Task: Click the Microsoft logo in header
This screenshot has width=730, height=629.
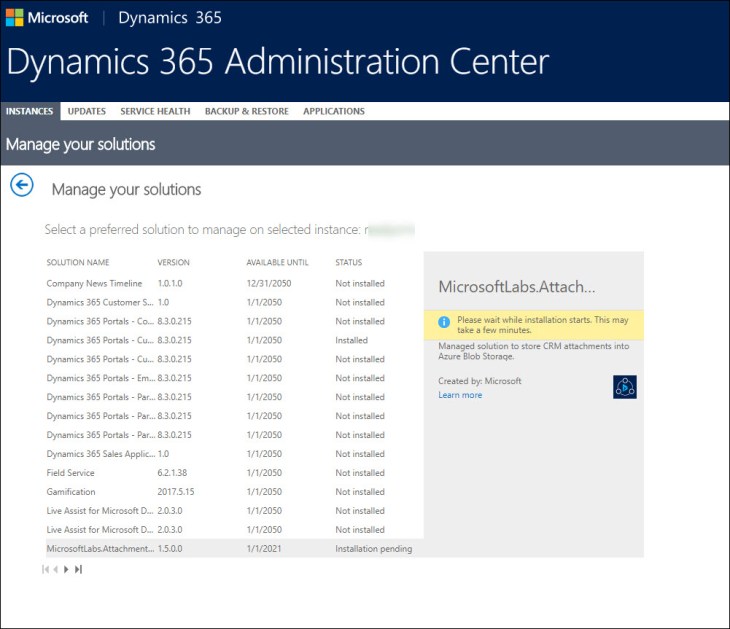Action: pos(47,18)
